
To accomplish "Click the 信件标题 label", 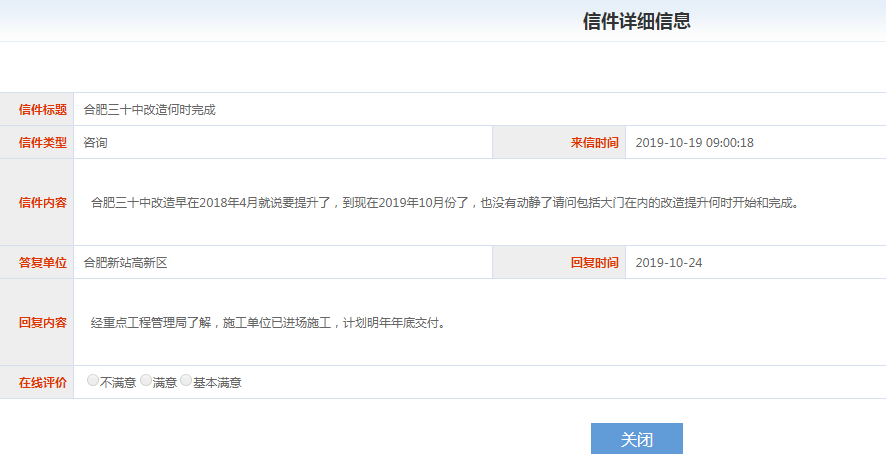I will [x=42, y=110].
